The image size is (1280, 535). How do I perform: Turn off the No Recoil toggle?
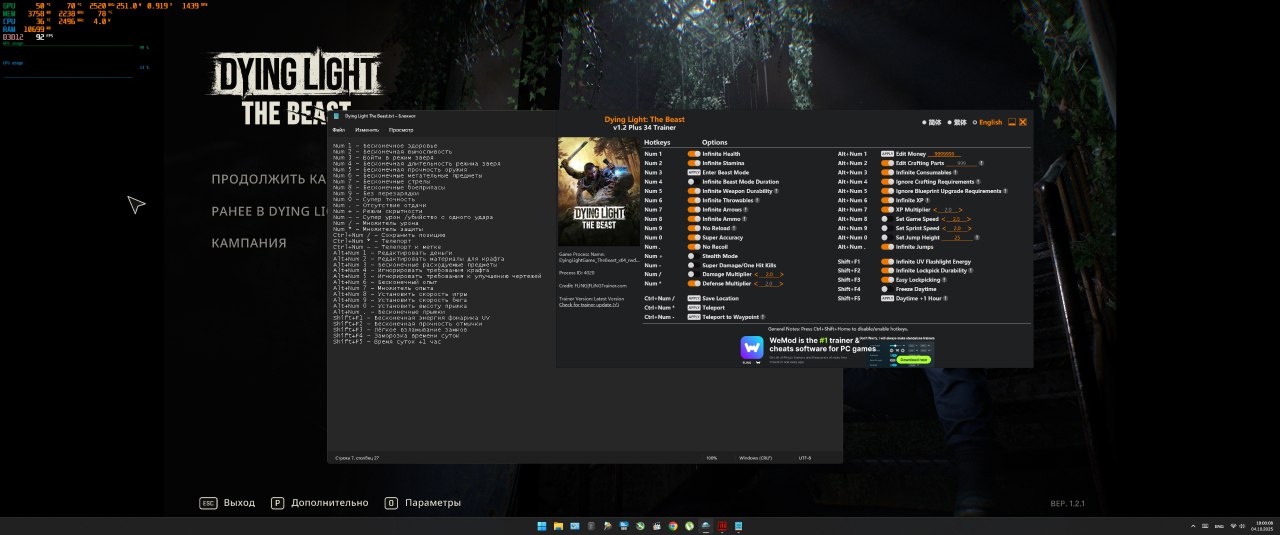click(694, 247)
